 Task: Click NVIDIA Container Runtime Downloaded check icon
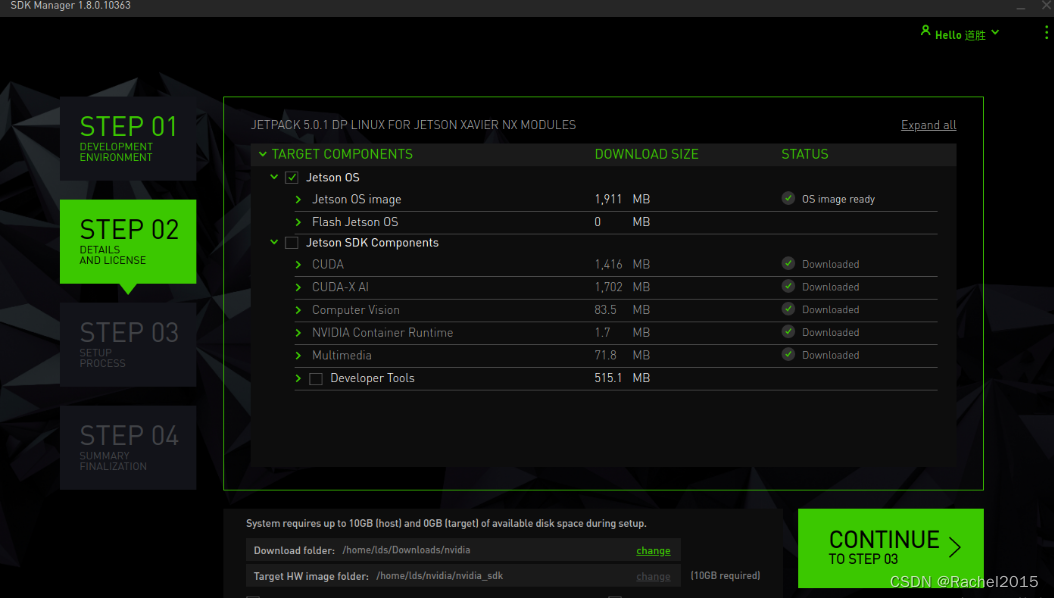pos(788,332)
